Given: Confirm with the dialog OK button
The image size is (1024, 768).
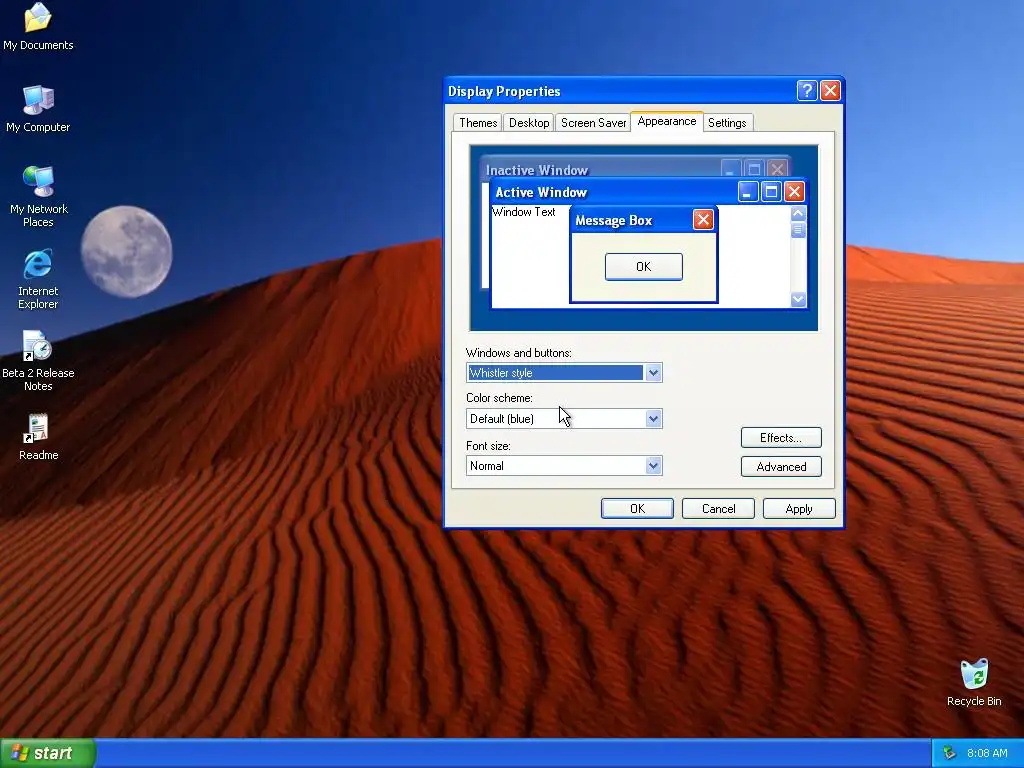Looking at the screenshot, I should point(637,509).
